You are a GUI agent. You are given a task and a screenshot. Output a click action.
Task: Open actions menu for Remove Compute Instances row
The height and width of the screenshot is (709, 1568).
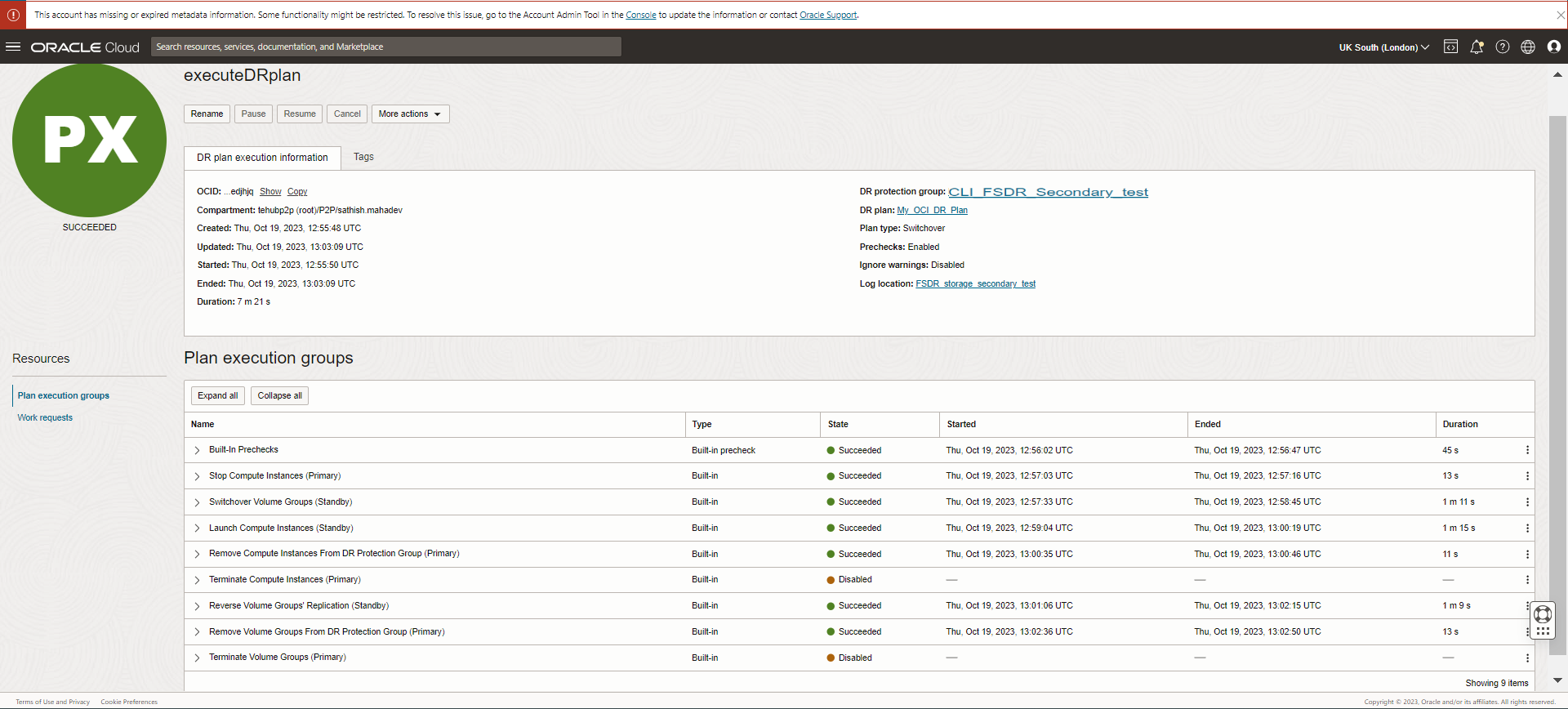pos(1527,554)
